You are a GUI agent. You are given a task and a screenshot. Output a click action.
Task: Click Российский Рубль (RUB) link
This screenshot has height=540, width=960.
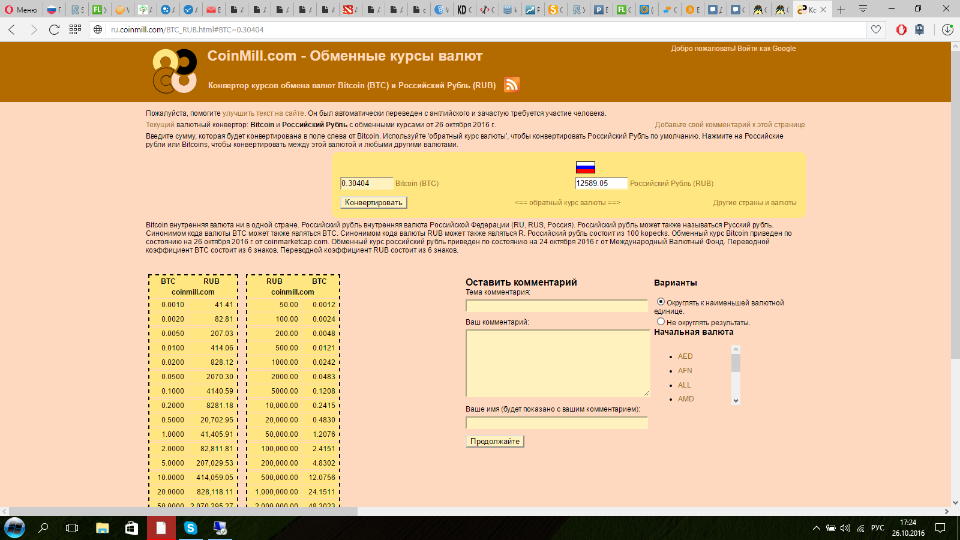pos(672,183)
